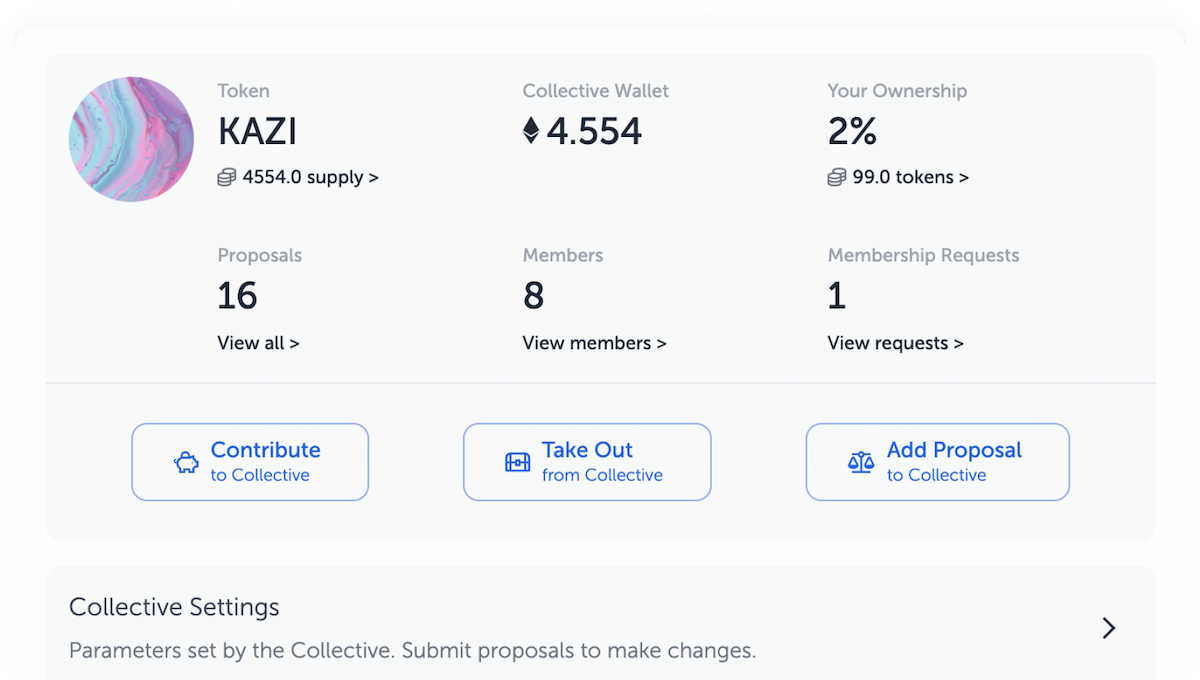Open the members list via View members
Screen dimensions: 1200x680
(594, 342)
